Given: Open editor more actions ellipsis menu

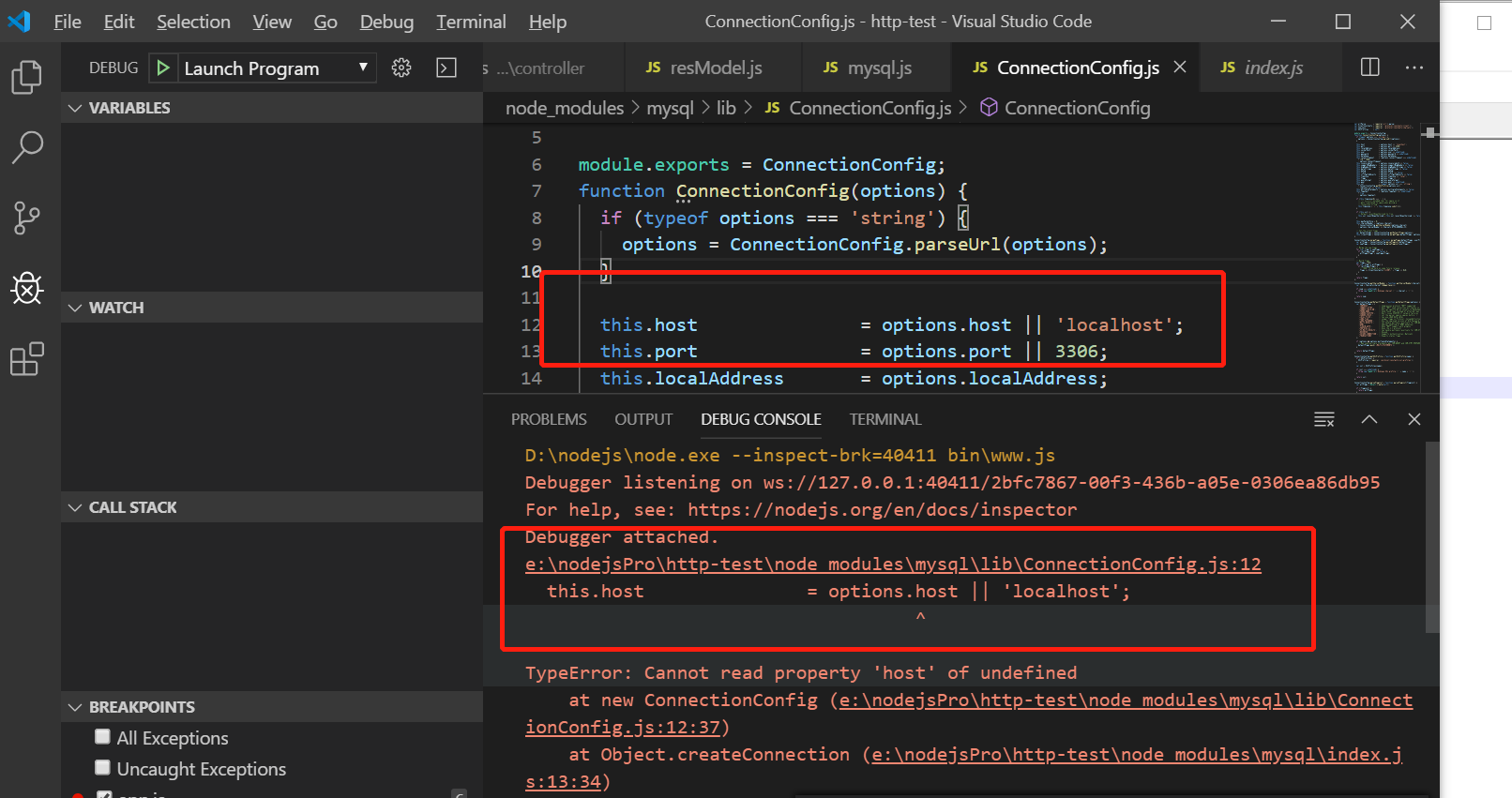Looking at the screenshot, I should coord(1414,67).
